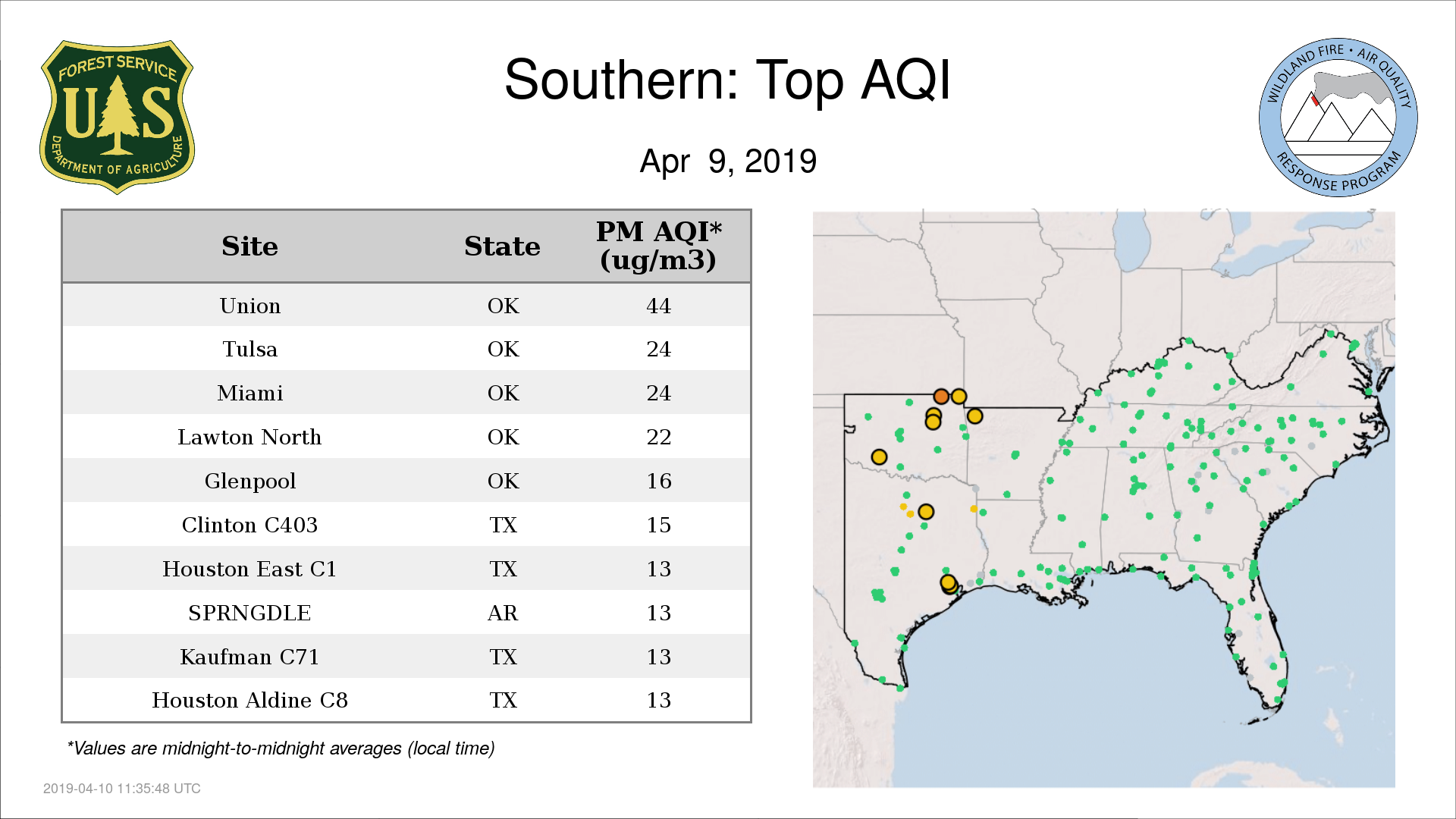Click the AQI value 22 for Lawton North
The image size is (1456, 819).
658,438
